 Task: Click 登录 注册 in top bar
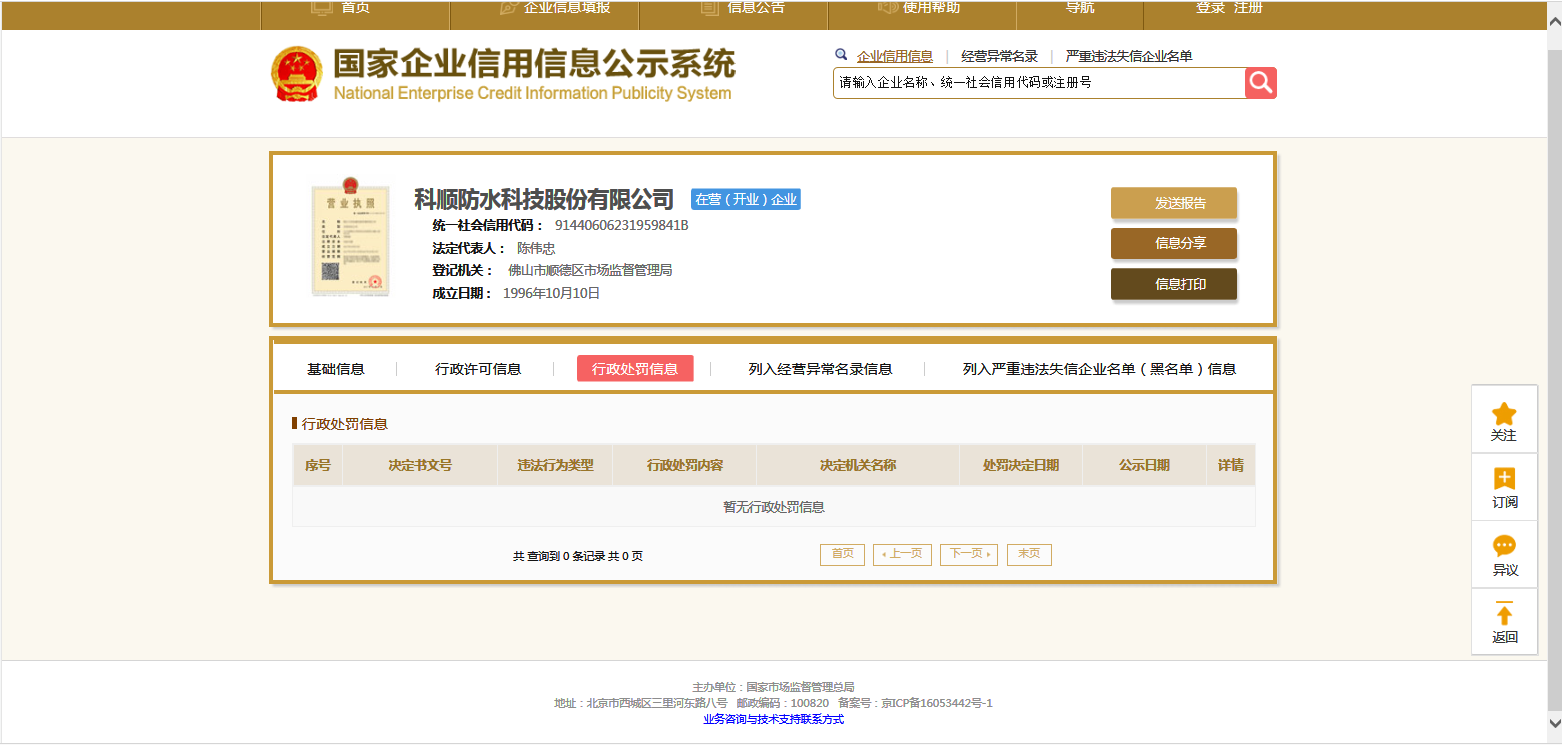[1229, 8]
